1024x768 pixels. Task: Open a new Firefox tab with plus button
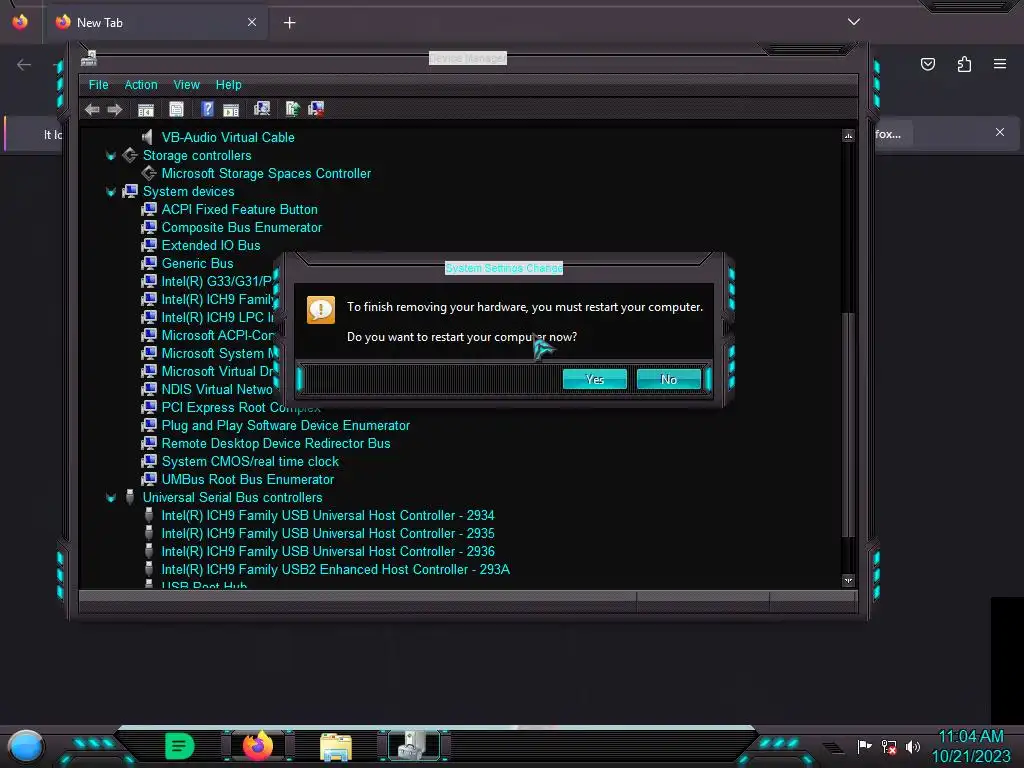(x=289, y=23)
